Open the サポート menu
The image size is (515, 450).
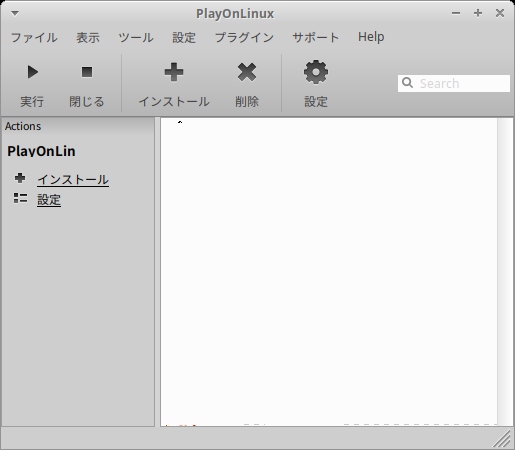[x=316, y=37]
